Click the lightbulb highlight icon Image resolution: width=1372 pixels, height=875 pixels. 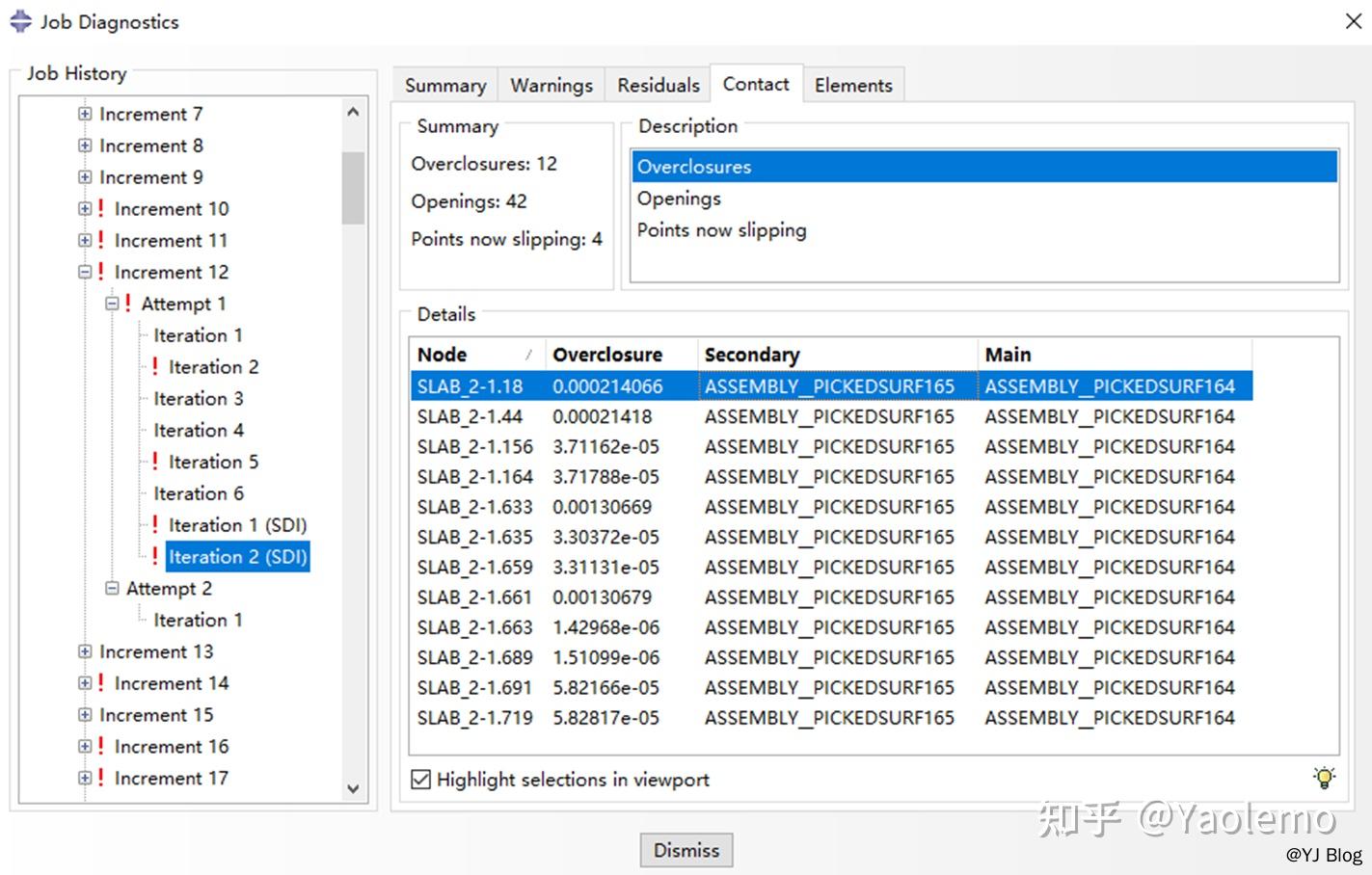1325,777
